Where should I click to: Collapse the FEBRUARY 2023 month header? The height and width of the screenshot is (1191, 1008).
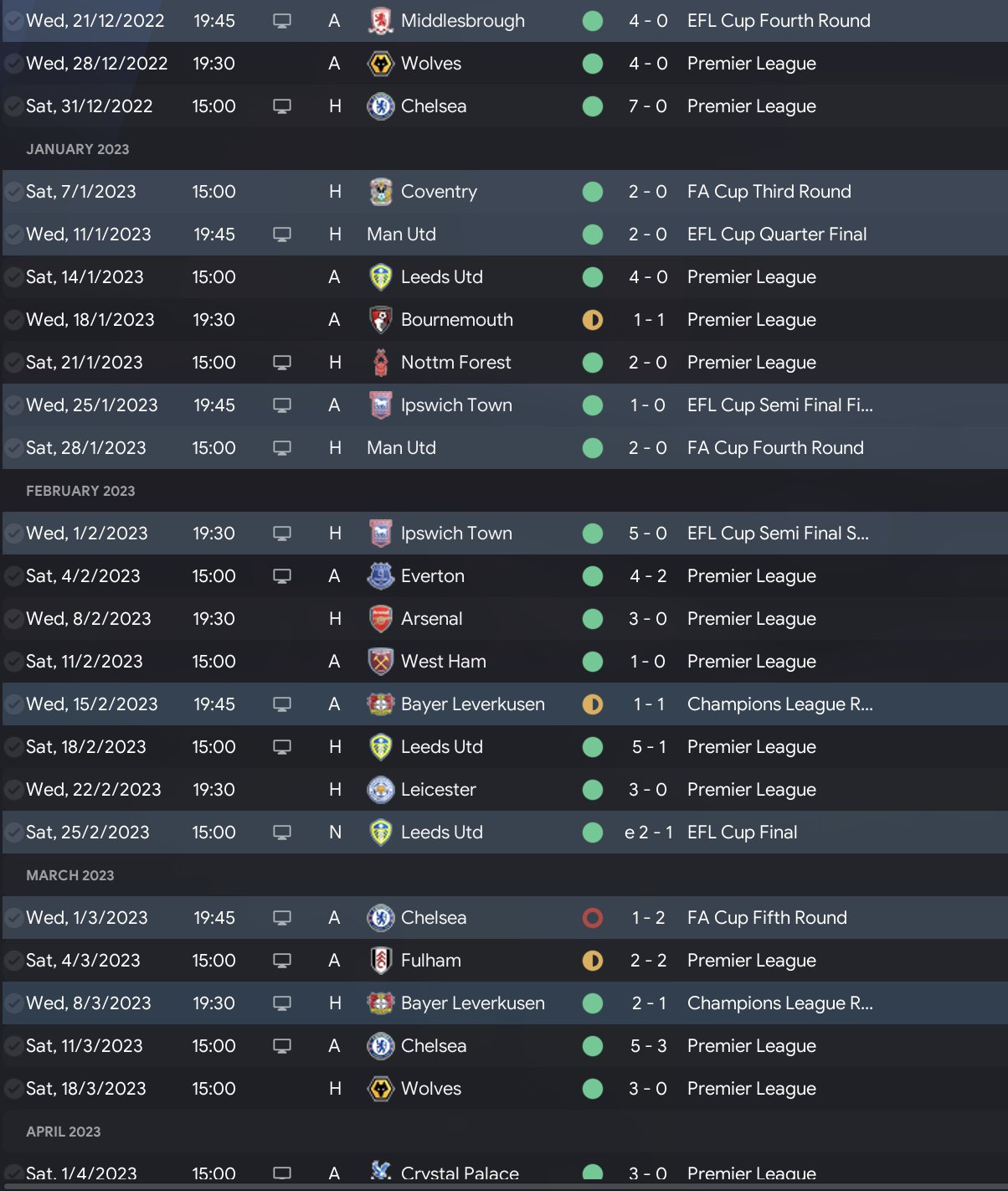click(x=80, y=491)
